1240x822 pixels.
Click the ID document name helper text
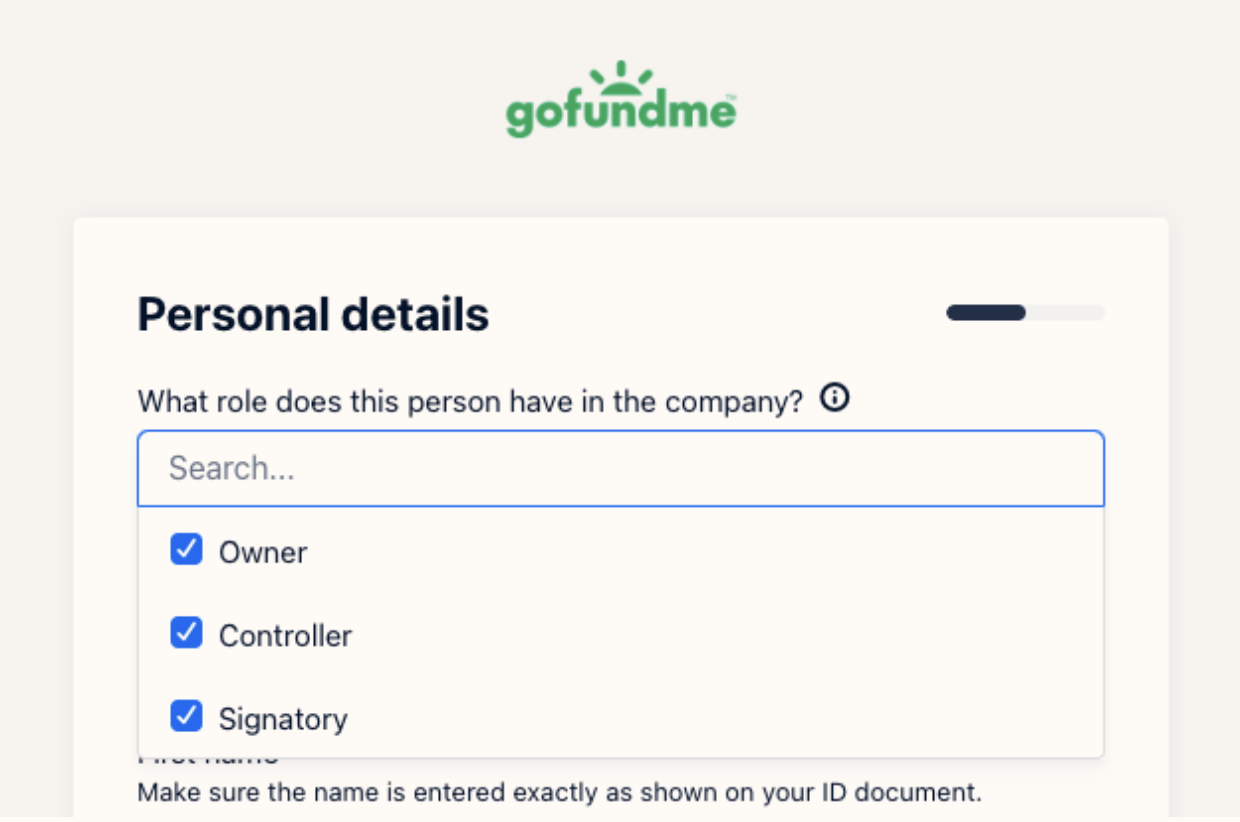pyautogui.click(x=560, y=793)
